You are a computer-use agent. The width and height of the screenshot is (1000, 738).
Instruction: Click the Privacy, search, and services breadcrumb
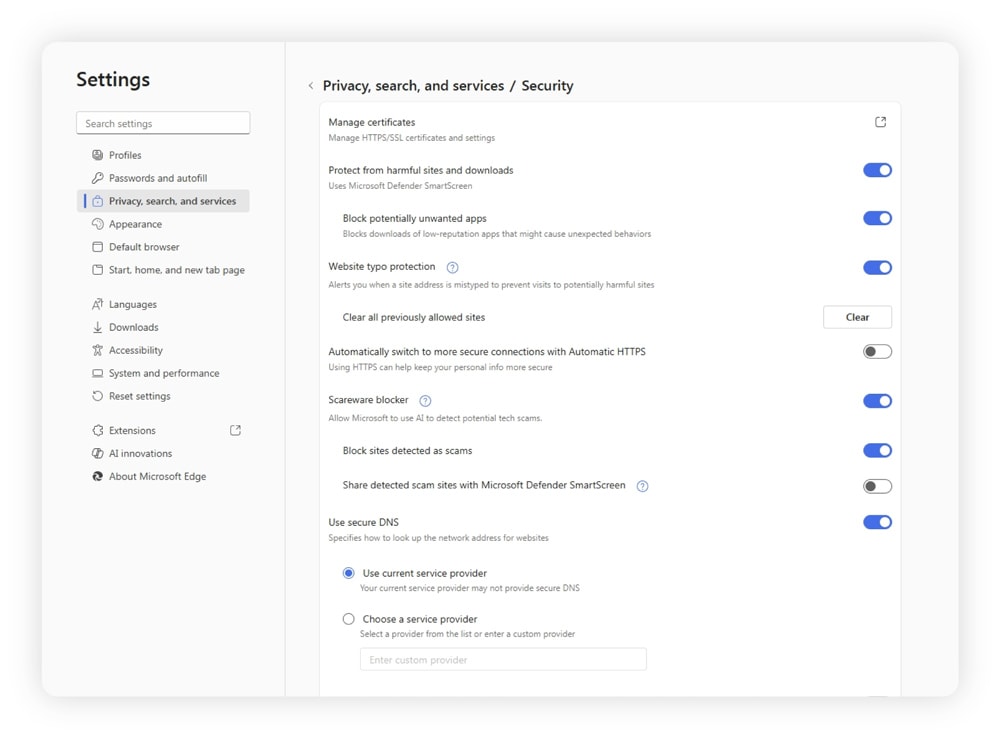click(411, 86)
